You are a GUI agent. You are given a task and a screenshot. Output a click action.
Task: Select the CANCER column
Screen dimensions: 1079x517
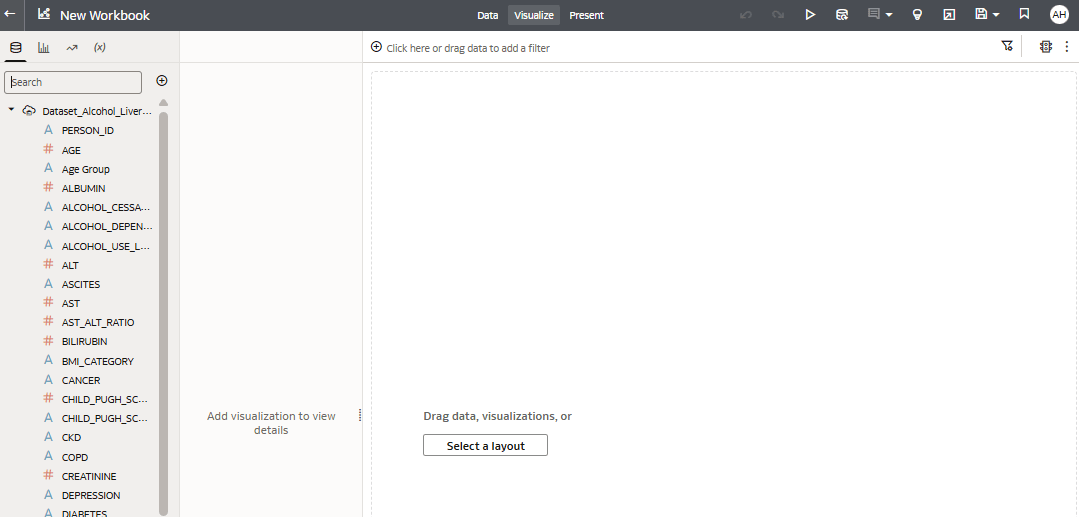click(81, 381)
